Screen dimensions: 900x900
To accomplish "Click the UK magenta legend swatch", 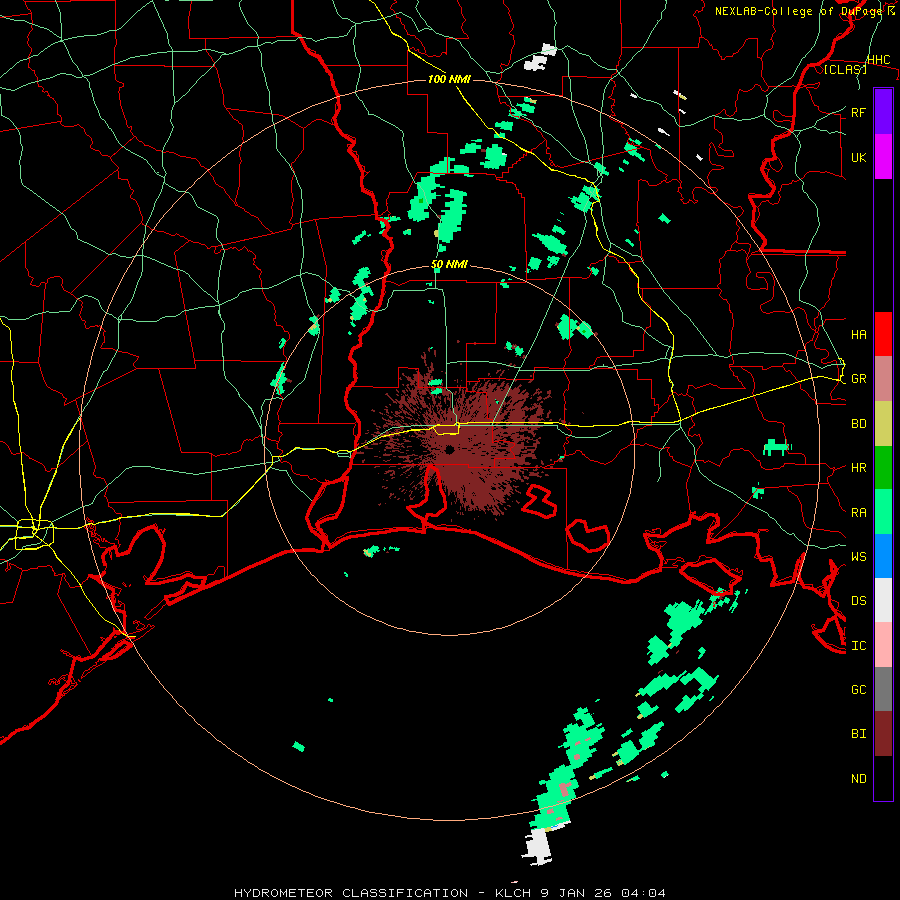I will [x=883, y=157].
